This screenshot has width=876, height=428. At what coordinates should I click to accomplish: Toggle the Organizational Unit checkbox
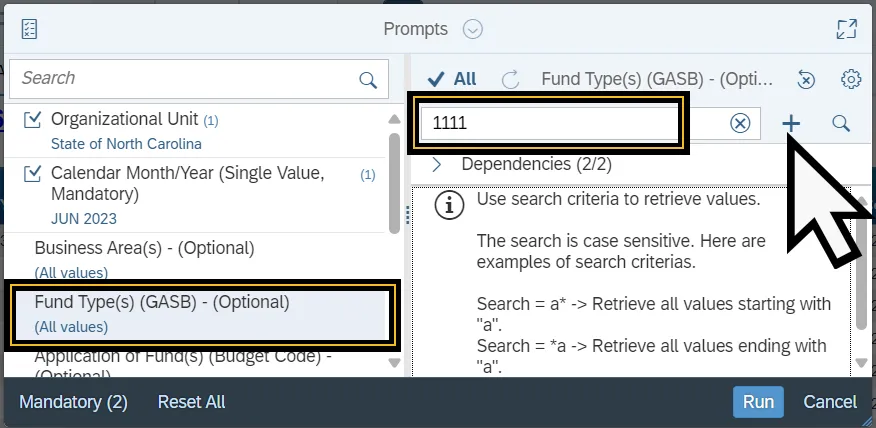33,120
